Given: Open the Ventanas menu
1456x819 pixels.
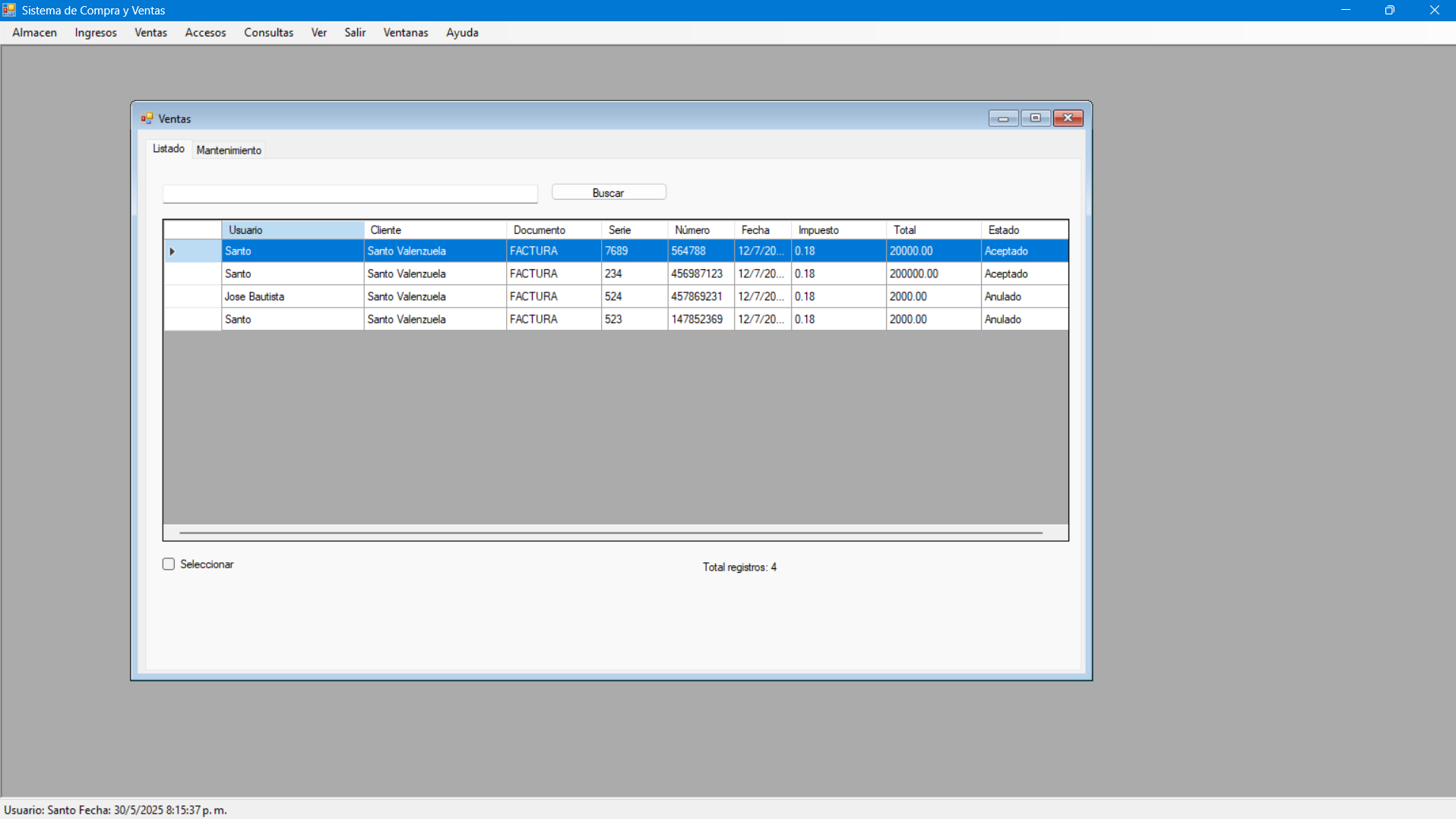Looking at the screenshot, I should (x=405, y=33).
